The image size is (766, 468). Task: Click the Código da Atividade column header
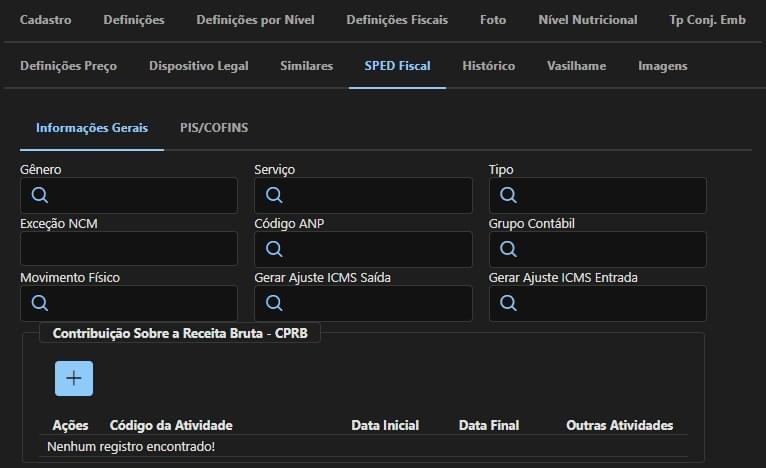[x=171, y=425]
